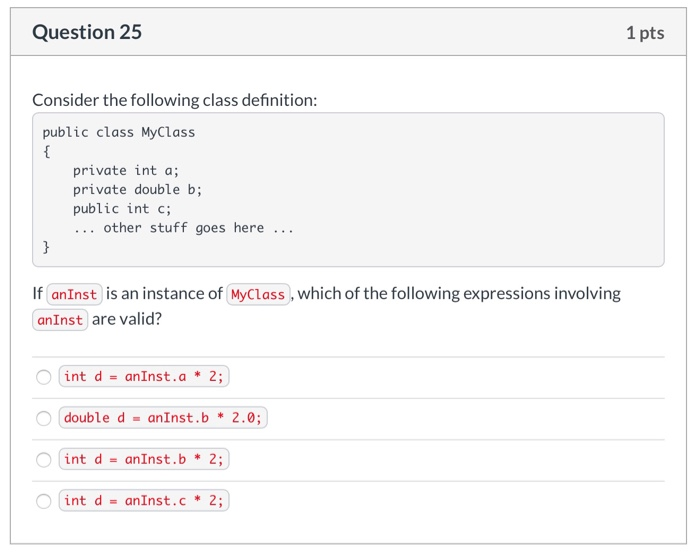
Task: Click the inline 'MyClass' code chip in question
Action: click(258, 295)
